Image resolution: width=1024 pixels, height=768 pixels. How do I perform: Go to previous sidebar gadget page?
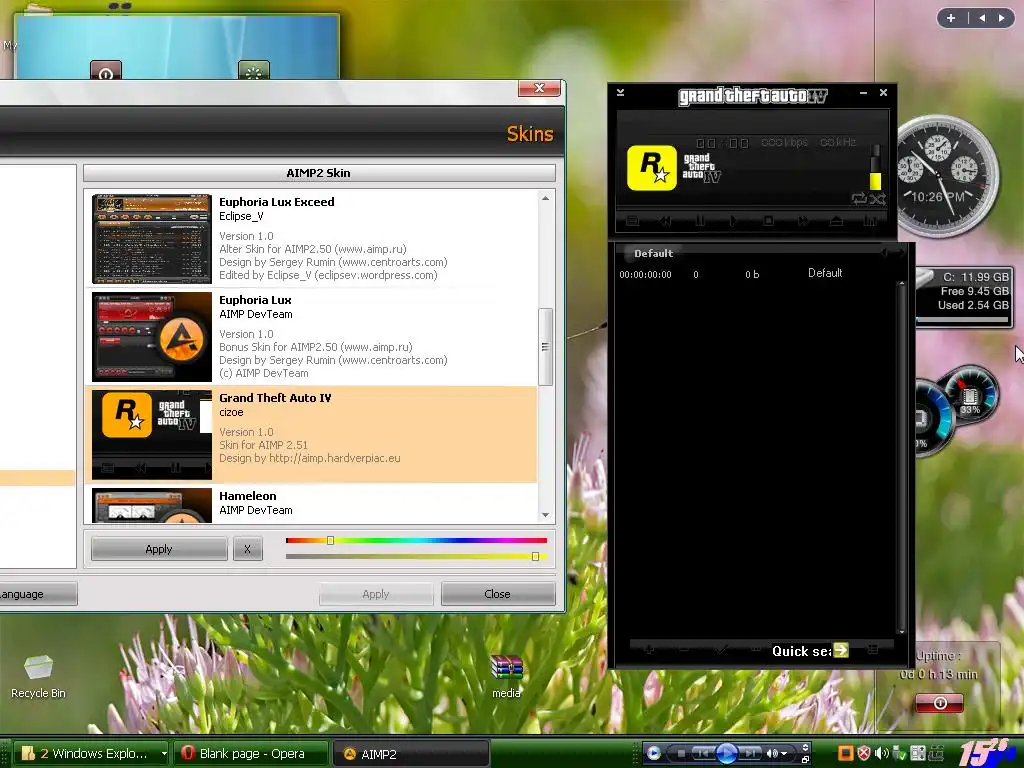coord(982,18)
